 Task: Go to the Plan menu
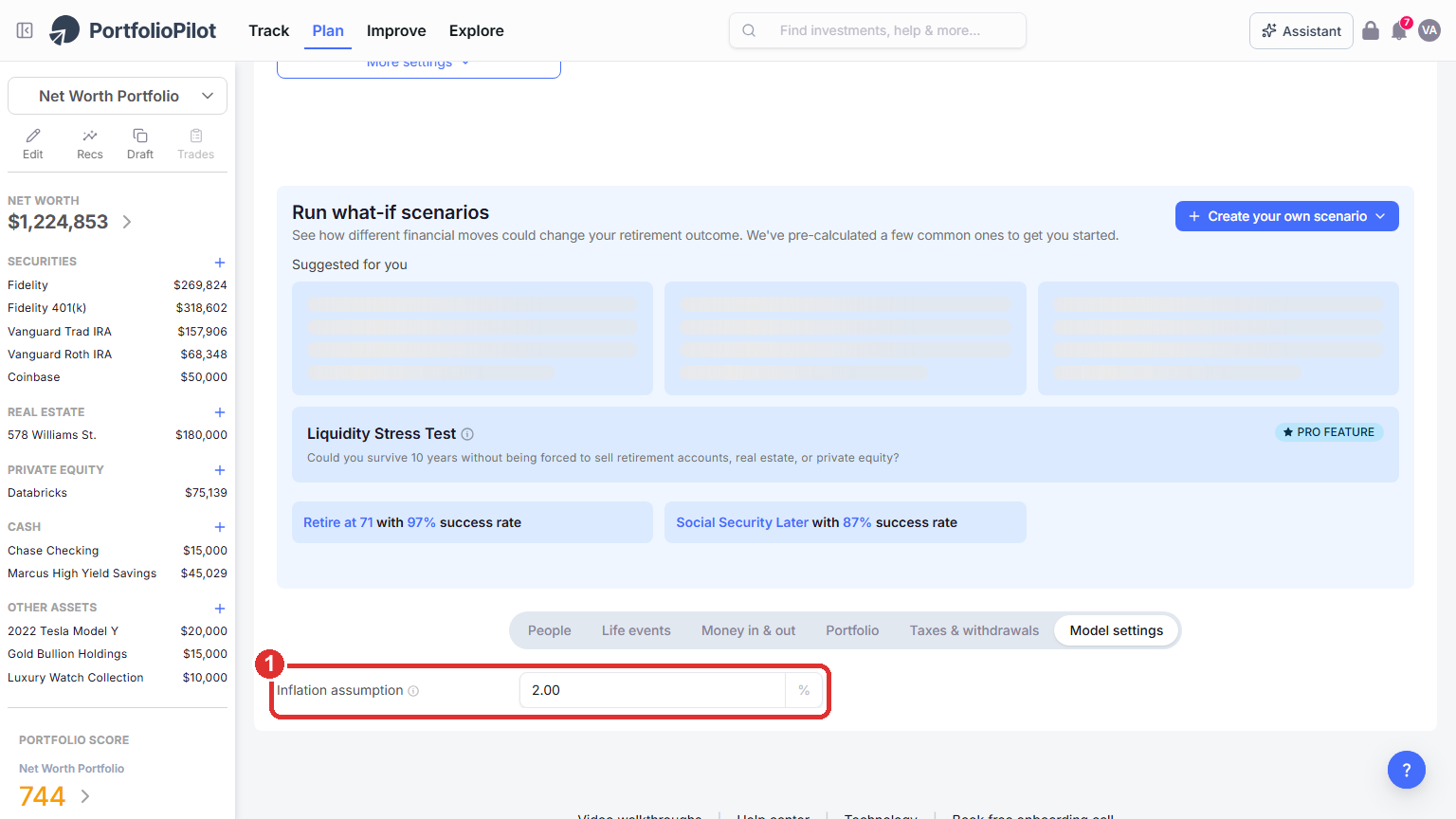tap(328, 30)
